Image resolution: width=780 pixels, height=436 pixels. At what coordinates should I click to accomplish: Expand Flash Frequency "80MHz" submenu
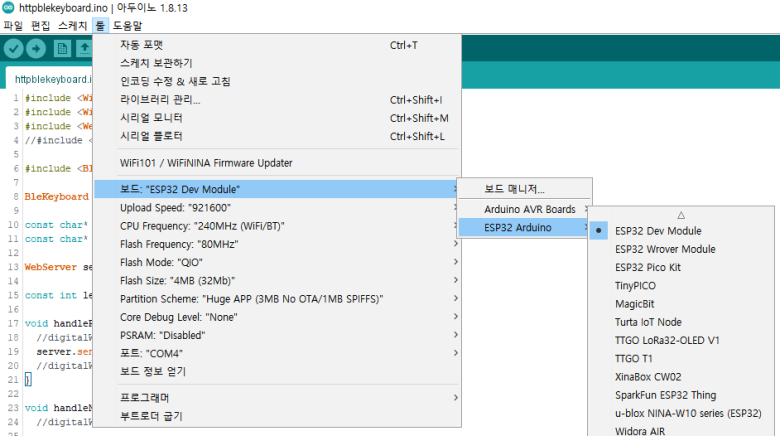point(277,244)
